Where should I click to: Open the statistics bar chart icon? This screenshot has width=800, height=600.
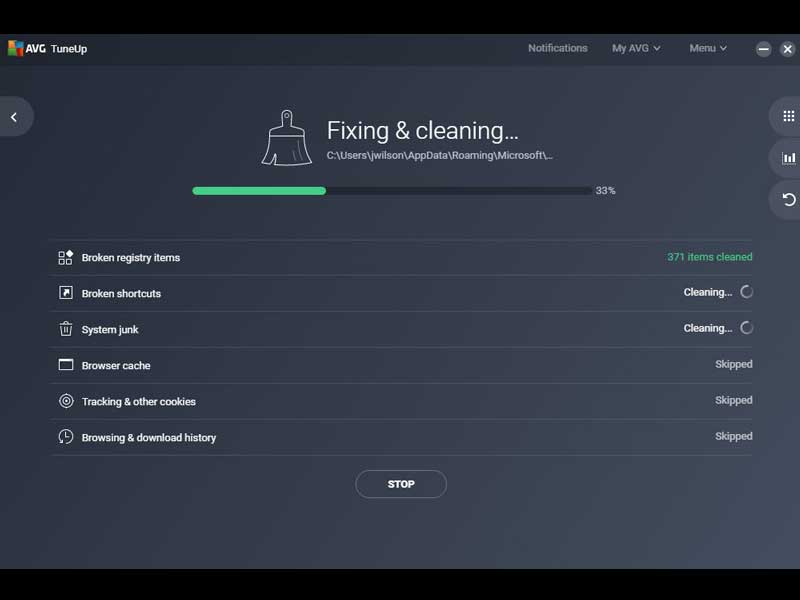tap(788, 158)
